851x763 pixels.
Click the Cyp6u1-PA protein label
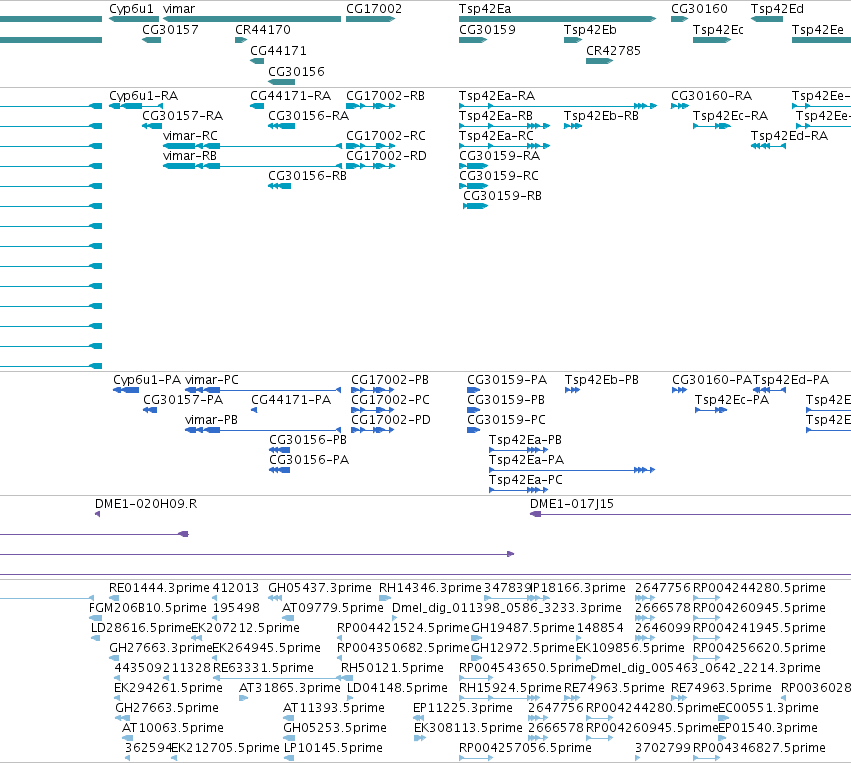(147, 380)
